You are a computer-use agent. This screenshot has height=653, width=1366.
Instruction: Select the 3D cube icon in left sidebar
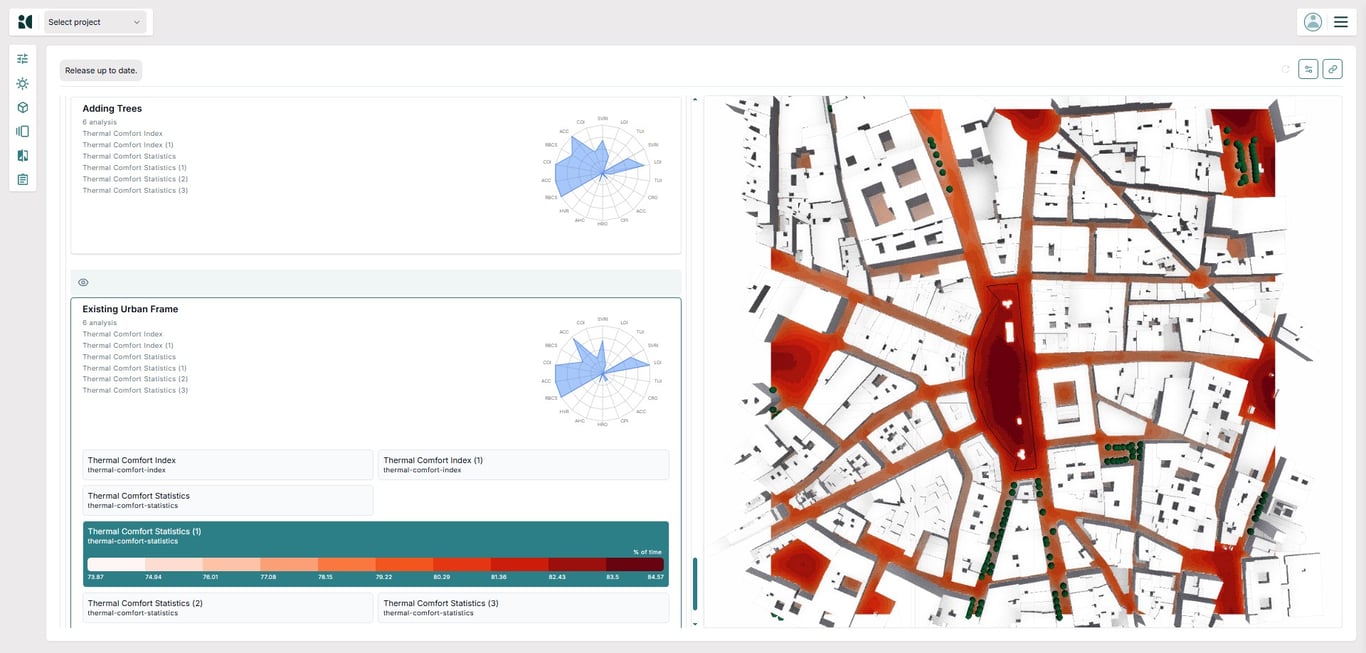point(23,107)
